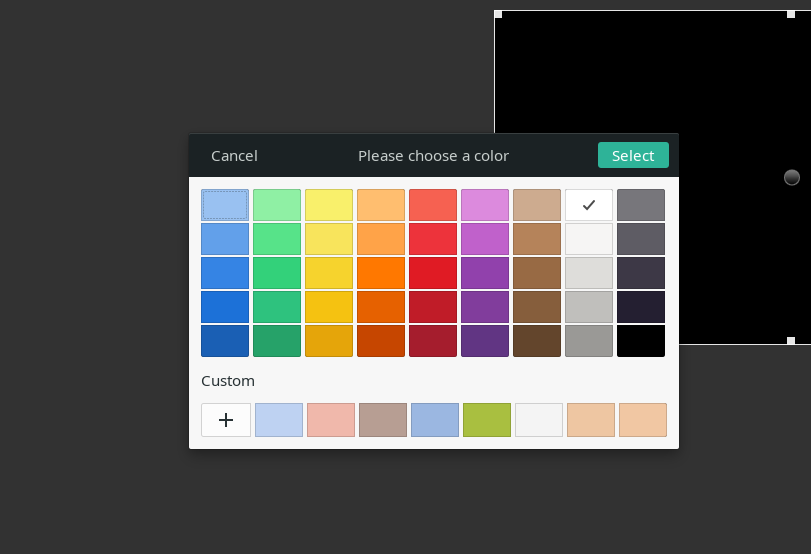
Task: Pick the olive green custom color
Action: 487,420
